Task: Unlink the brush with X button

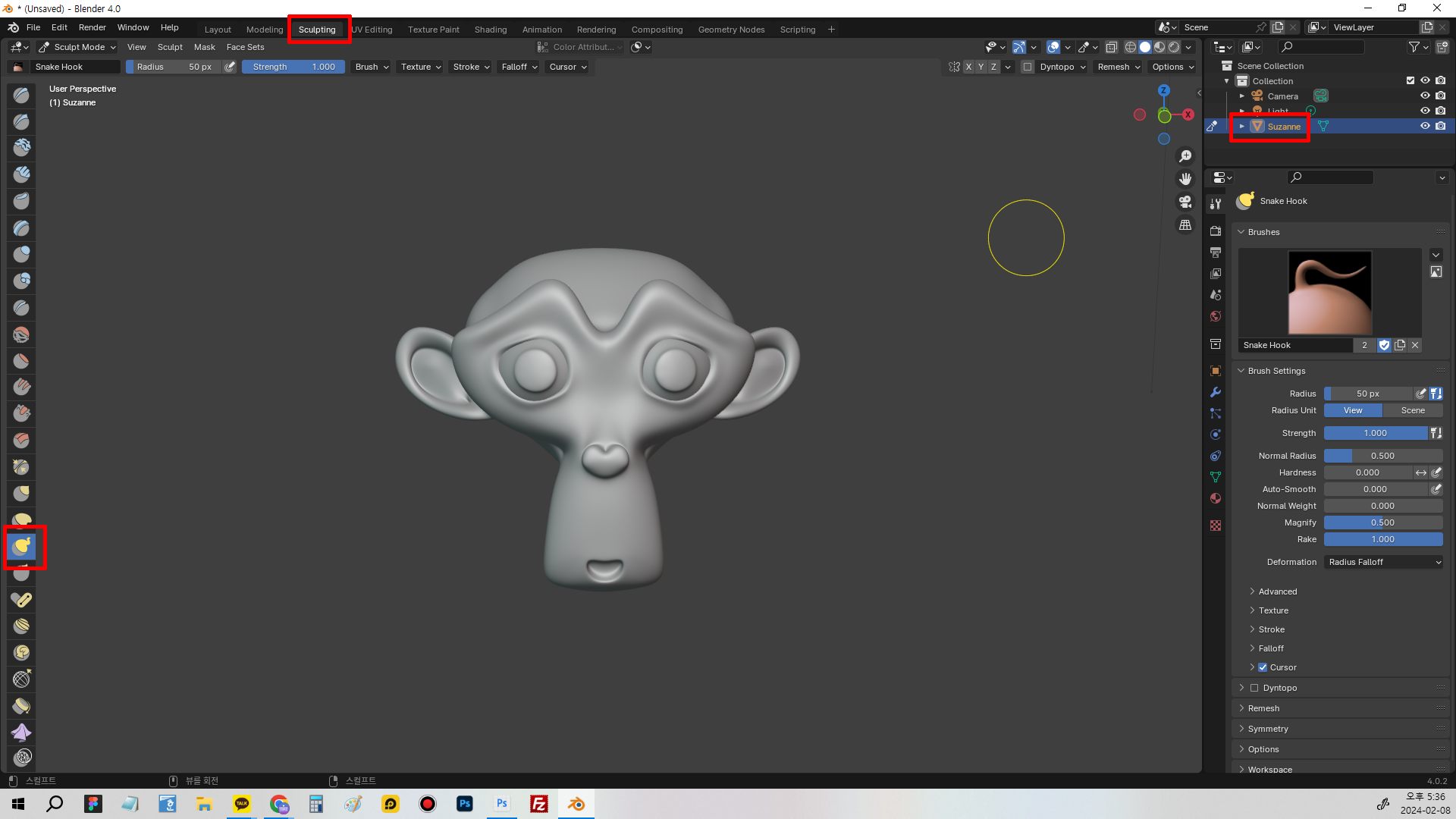Action: point(1415,345)
